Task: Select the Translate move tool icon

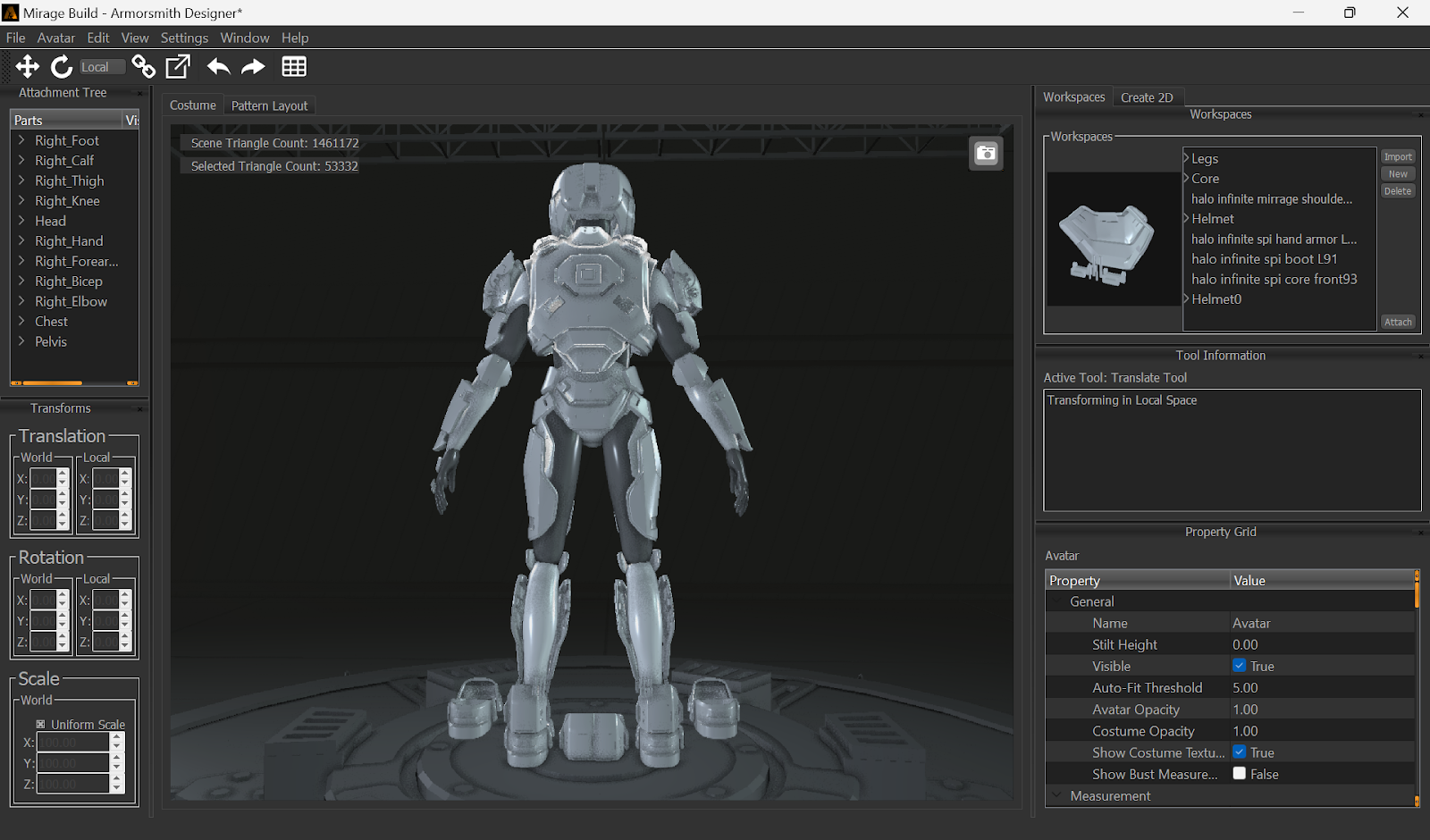Action: point(28,66)
